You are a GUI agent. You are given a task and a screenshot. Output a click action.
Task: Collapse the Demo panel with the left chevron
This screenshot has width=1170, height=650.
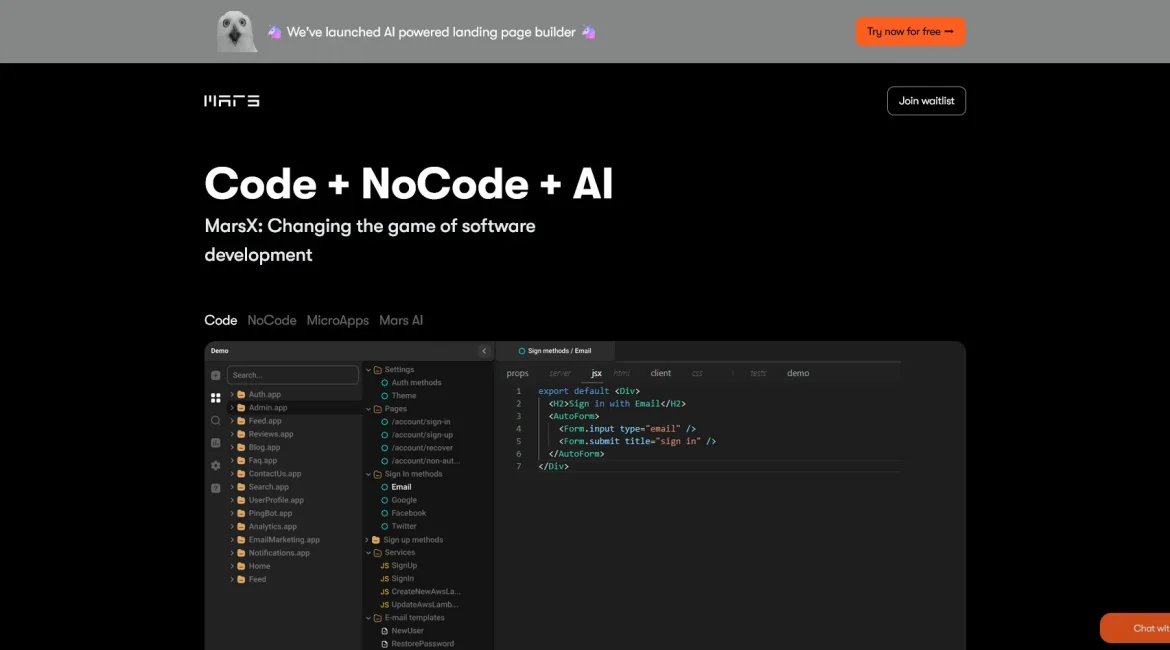(x=484, y=351)
